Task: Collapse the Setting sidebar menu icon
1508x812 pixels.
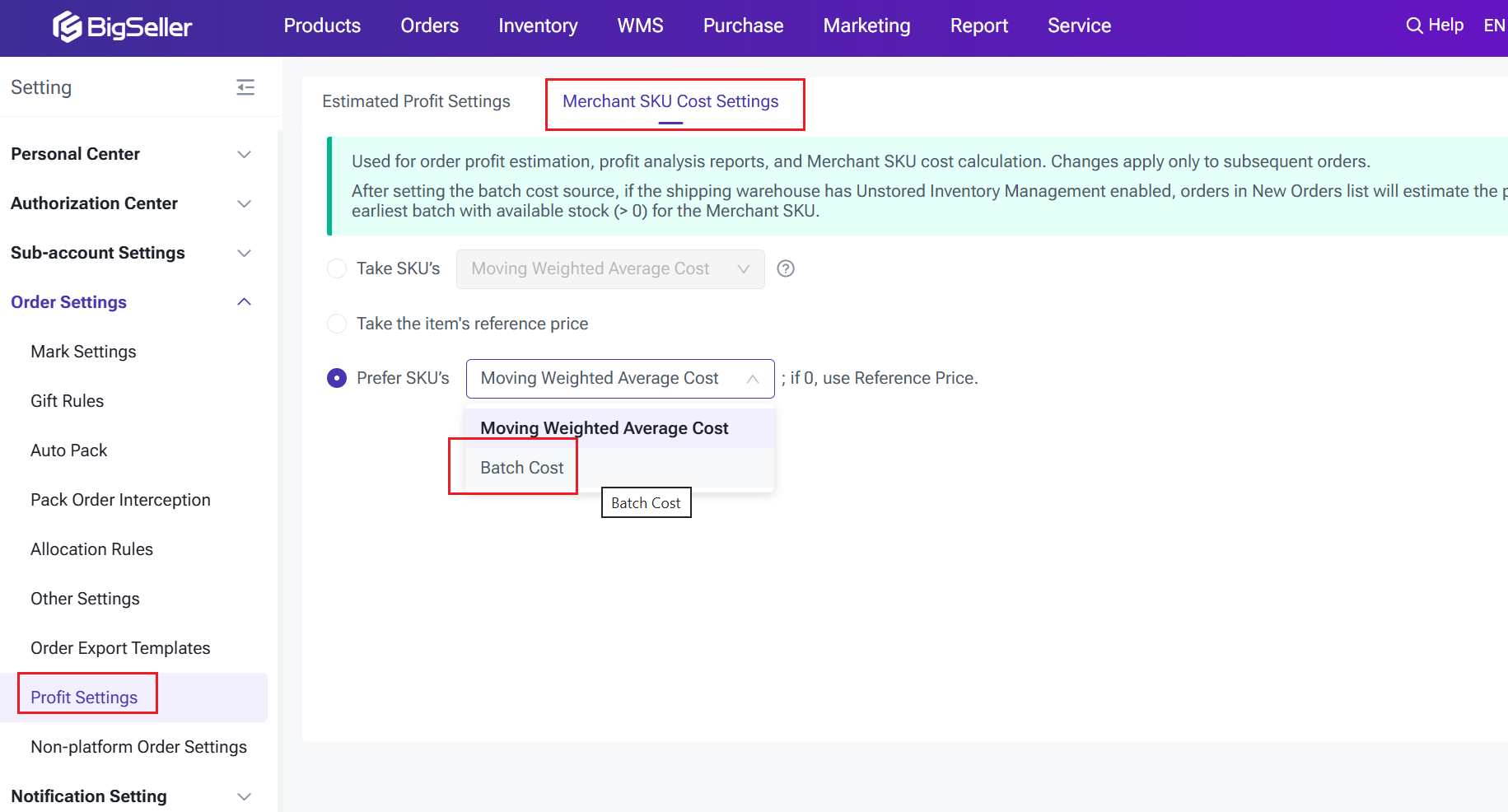Action: (245, 87)
